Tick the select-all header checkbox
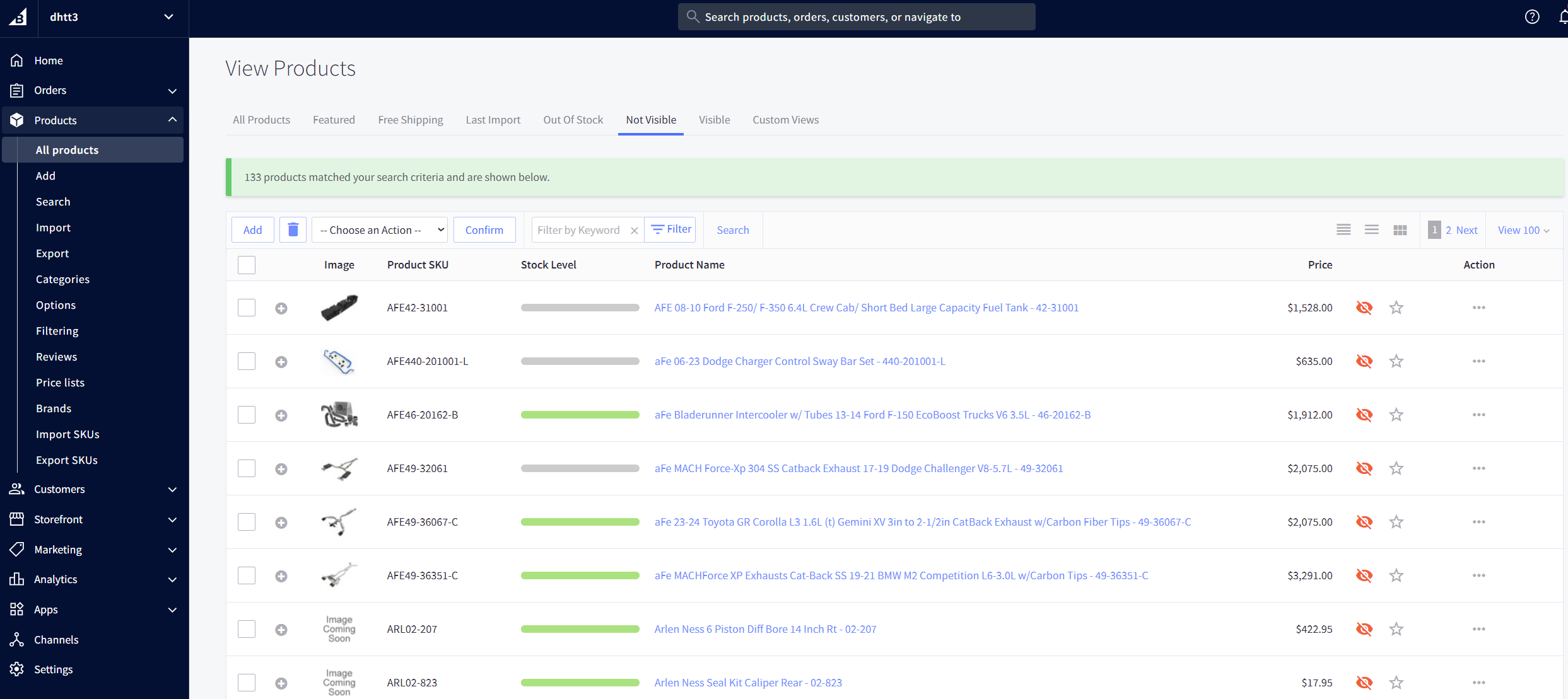1568x699 pixels. tap(247, 265)
